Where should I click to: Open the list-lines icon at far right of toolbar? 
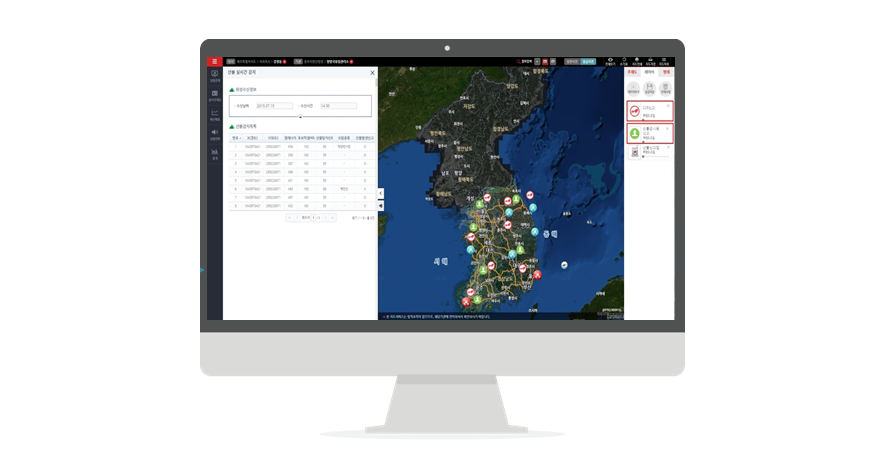coord(664,61)
